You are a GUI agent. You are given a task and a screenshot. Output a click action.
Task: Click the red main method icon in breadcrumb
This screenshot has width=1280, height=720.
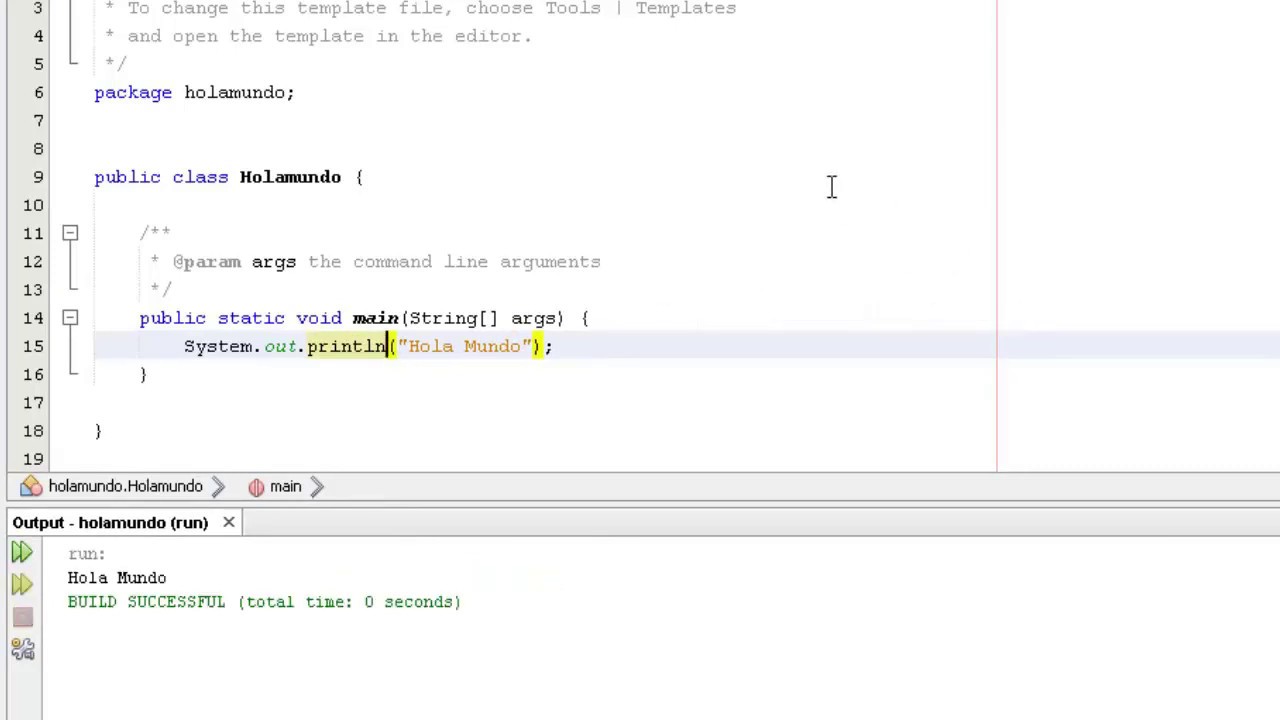point(256,486)
